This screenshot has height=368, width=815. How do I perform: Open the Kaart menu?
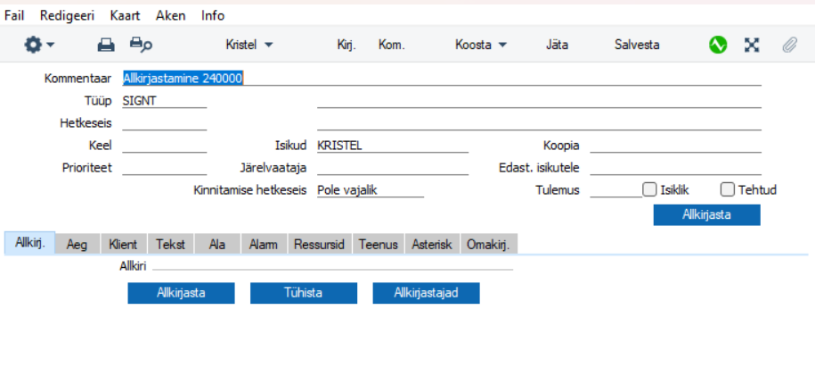(x=125, y=16)
